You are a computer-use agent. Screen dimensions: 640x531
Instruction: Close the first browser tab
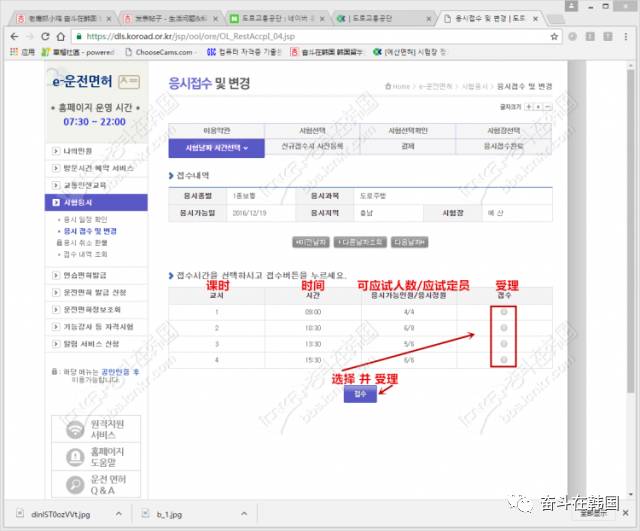point(109,19)
